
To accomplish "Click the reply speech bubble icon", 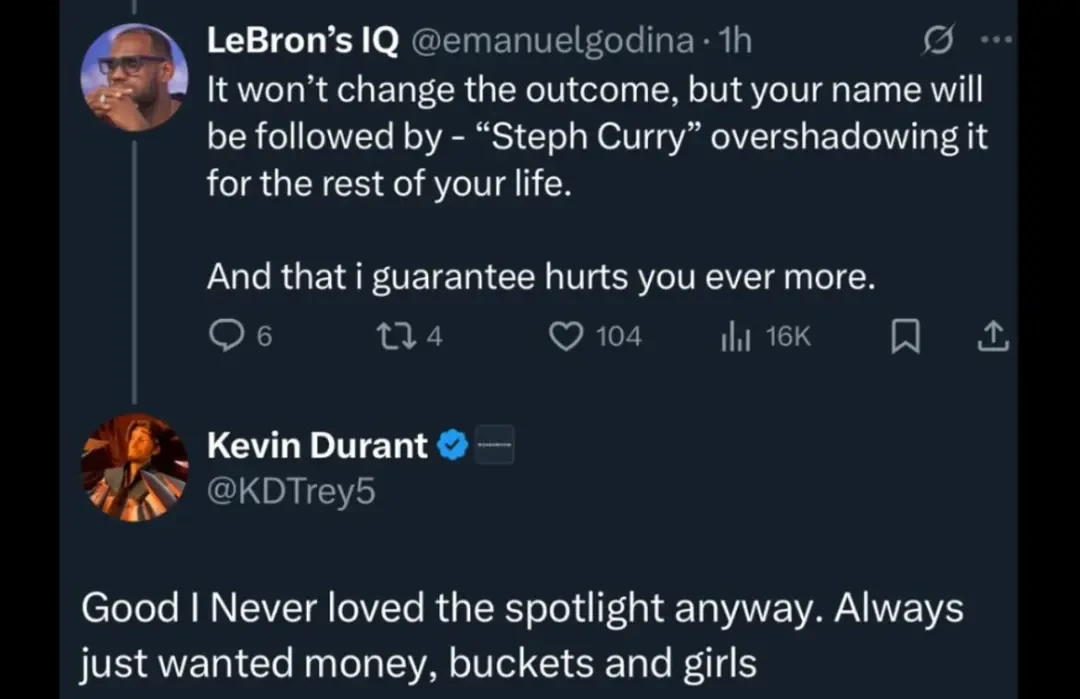I will (226, 336).
